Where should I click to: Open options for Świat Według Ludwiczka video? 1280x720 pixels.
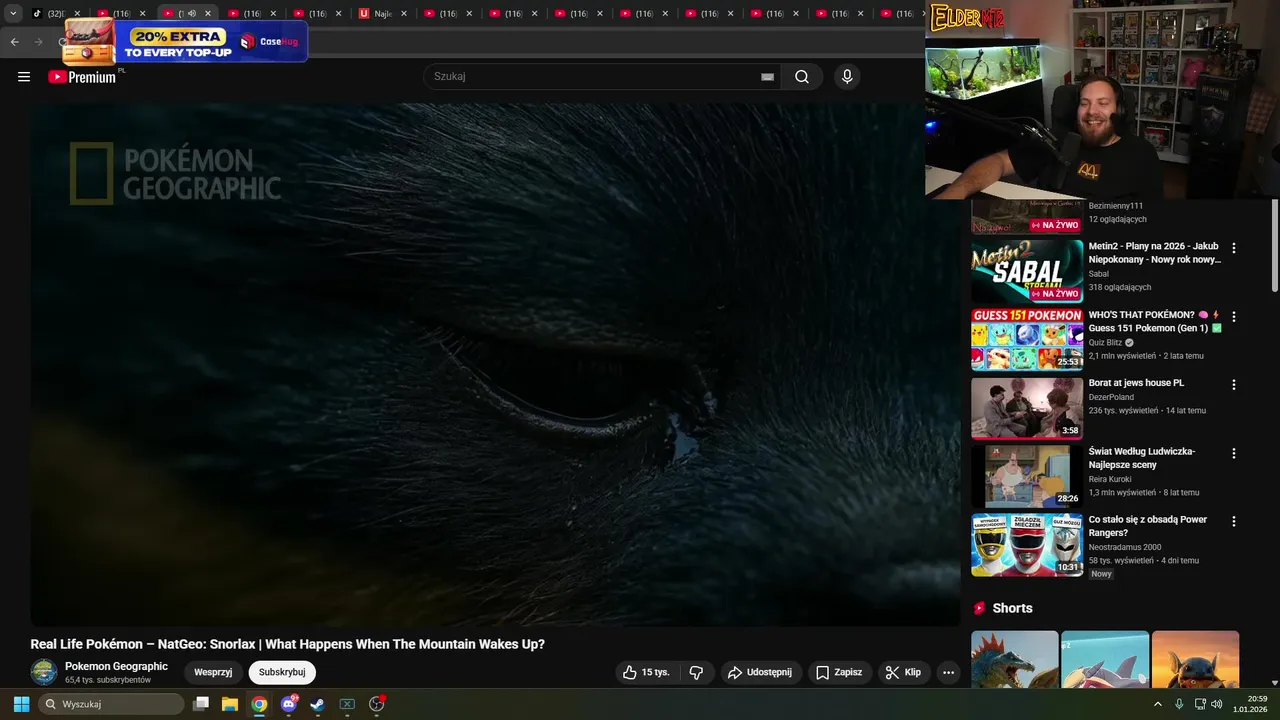(x=1233, y=453)
